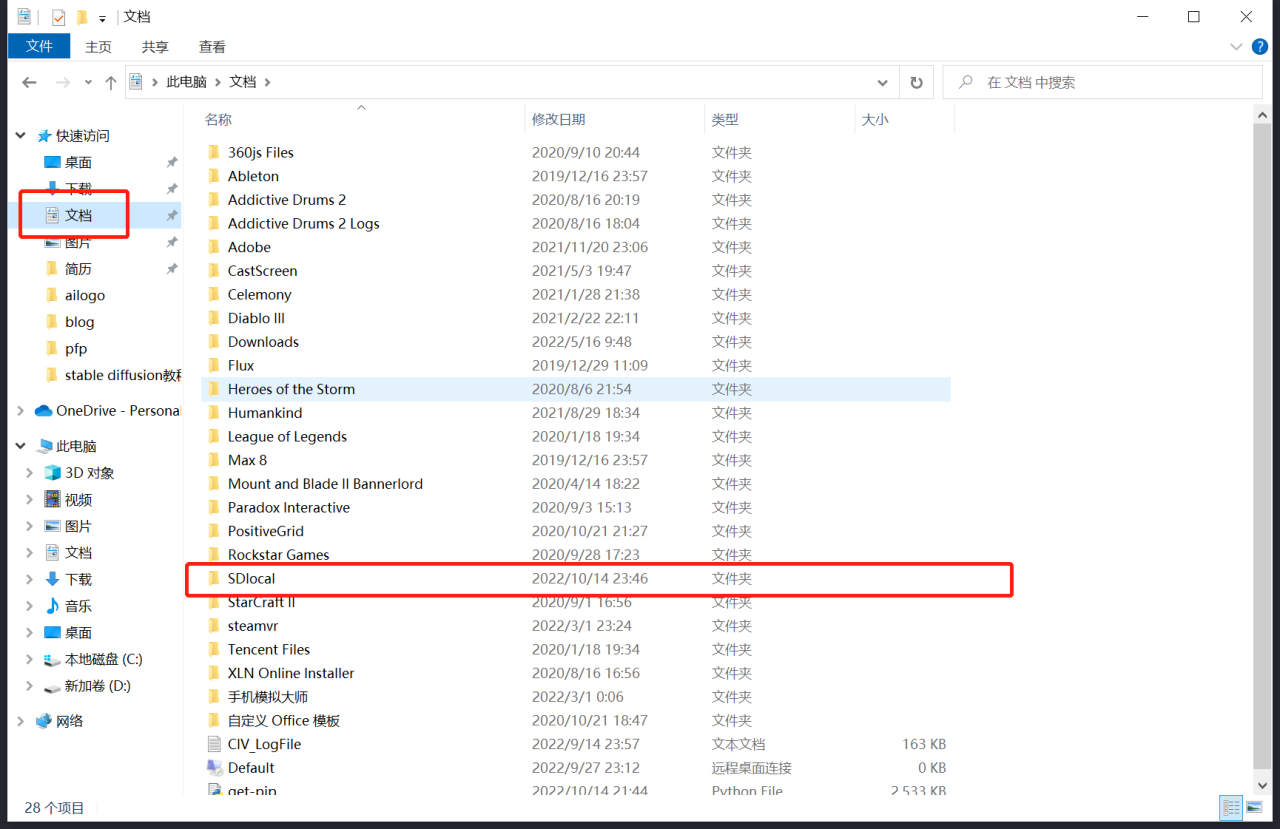Click the Properties quick access icon
Image resolution: width=1280 pixels, height=829 pixels.
(x=59, y=17)
